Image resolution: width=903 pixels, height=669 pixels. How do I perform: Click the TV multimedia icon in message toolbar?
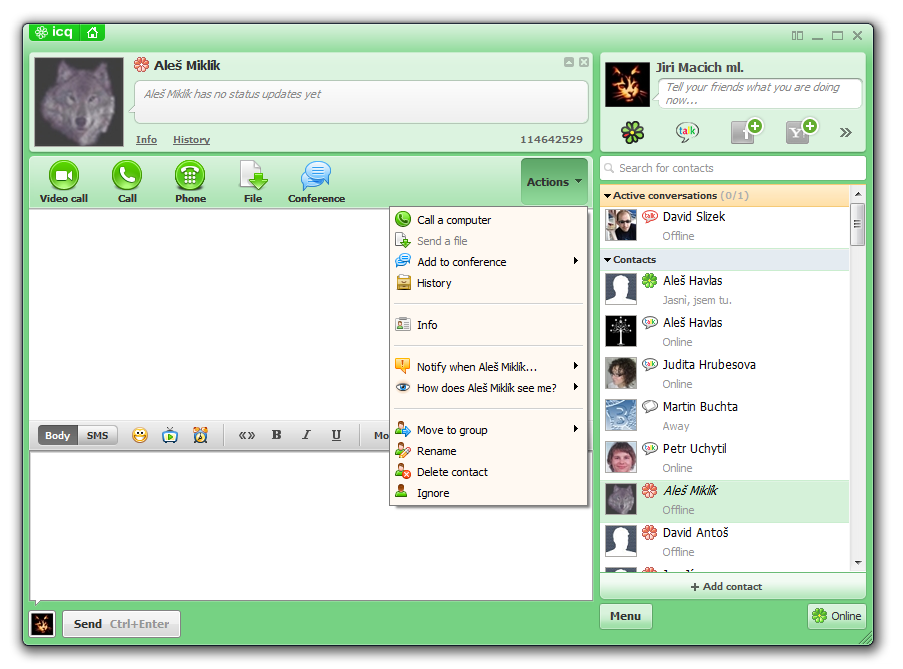(170, 435)
